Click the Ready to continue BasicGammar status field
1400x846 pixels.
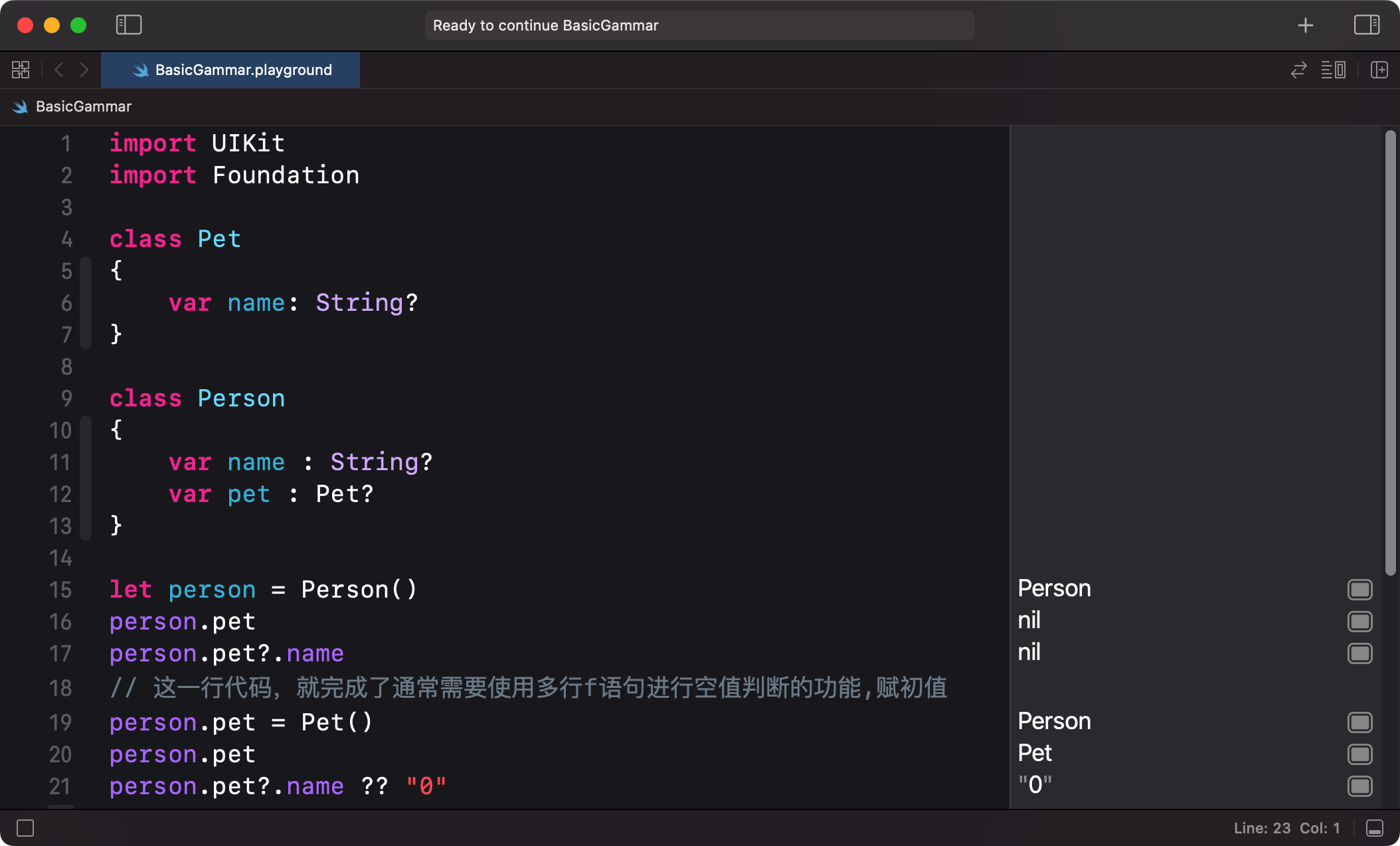click(700, 25)
